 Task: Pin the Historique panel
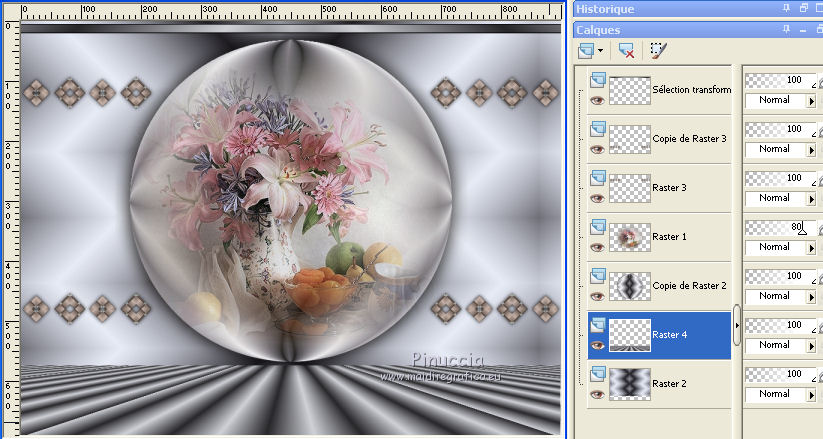tap(786, 8)
